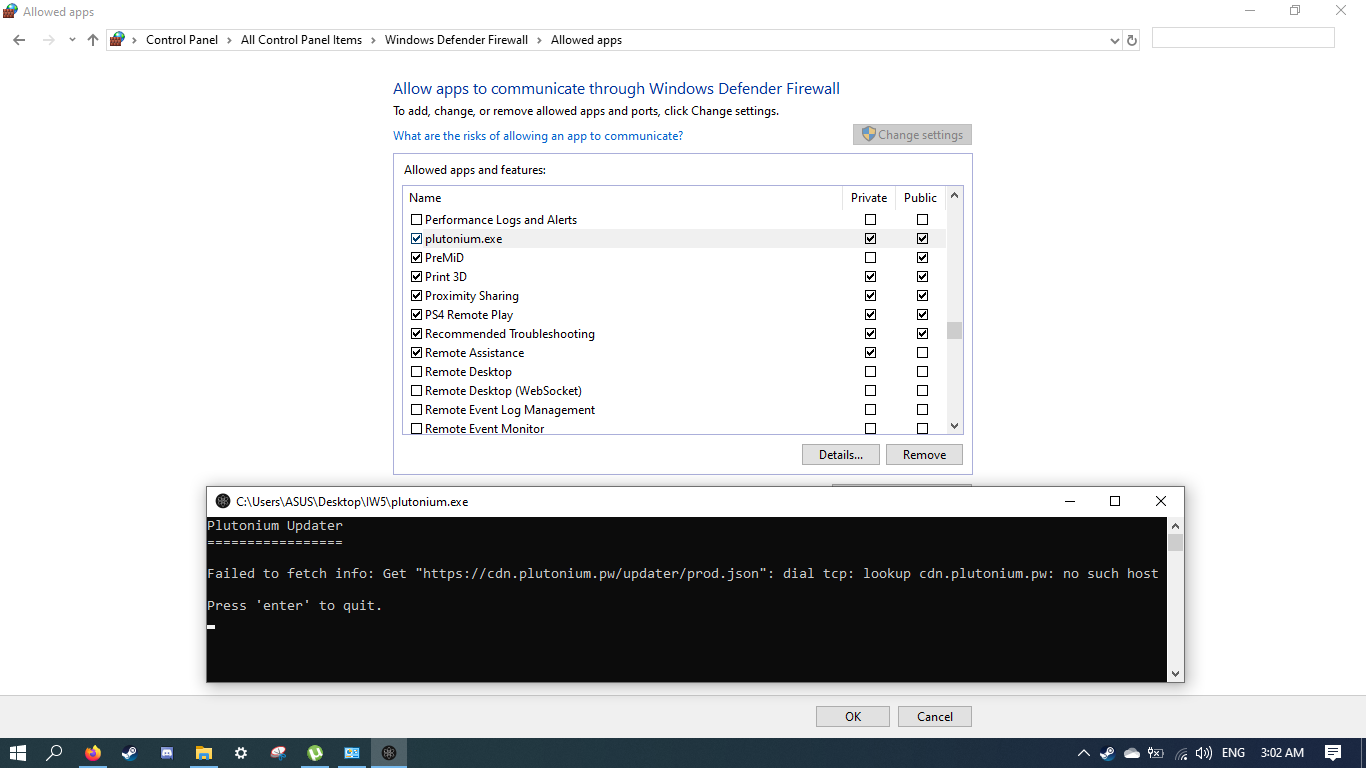Screen dimensions: 1366x768
Task: Select Allowed apps breadcrumb
Action: point(586,40)
